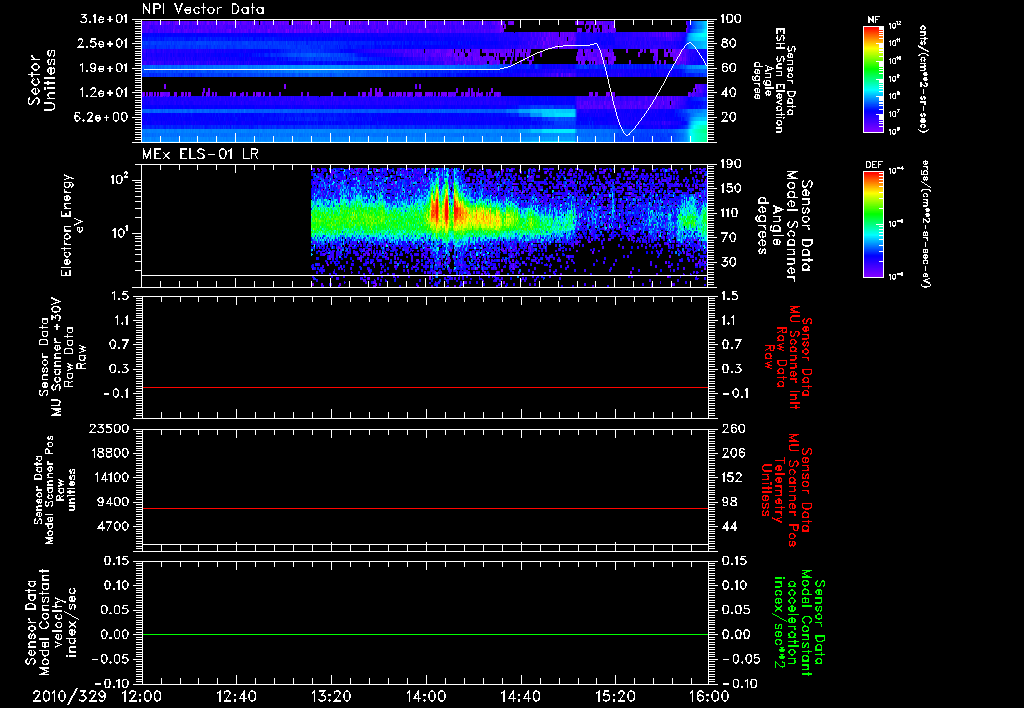1024x708 pixels.
Task: Click the 14:00 time axis label
Action: (426, 696)
